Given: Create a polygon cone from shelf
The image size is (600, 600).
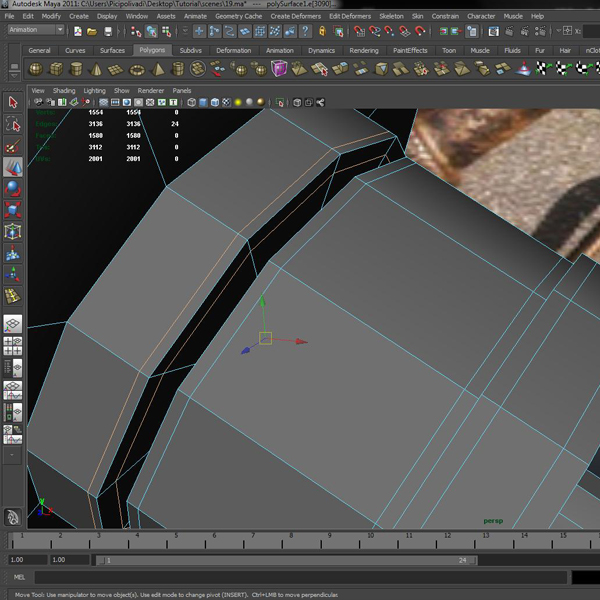Looking at the screenshot, I should tap(96, 69).
